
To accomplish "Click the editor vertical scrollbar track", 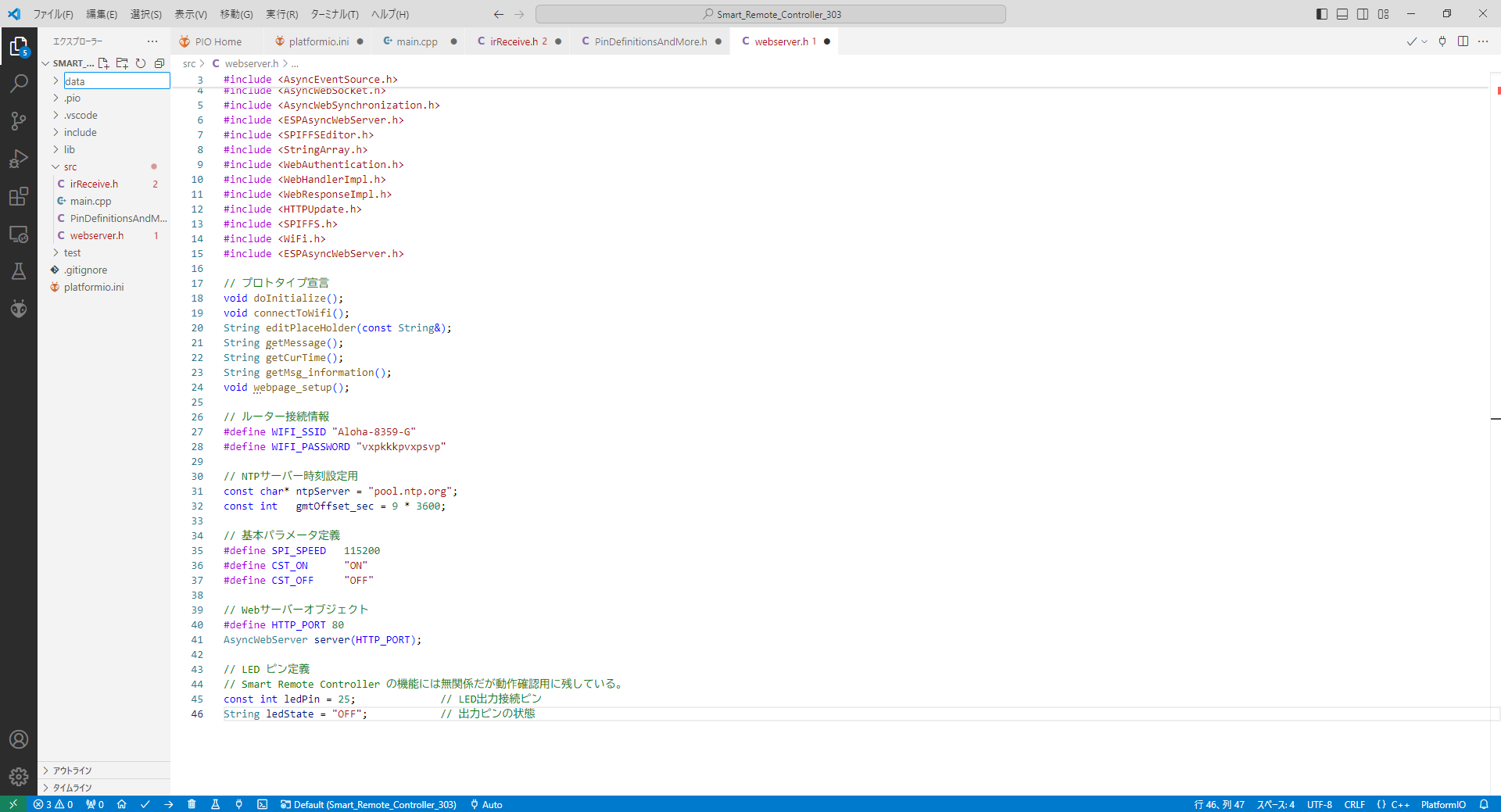I will pyautogui.click(x=1495, y=547).
